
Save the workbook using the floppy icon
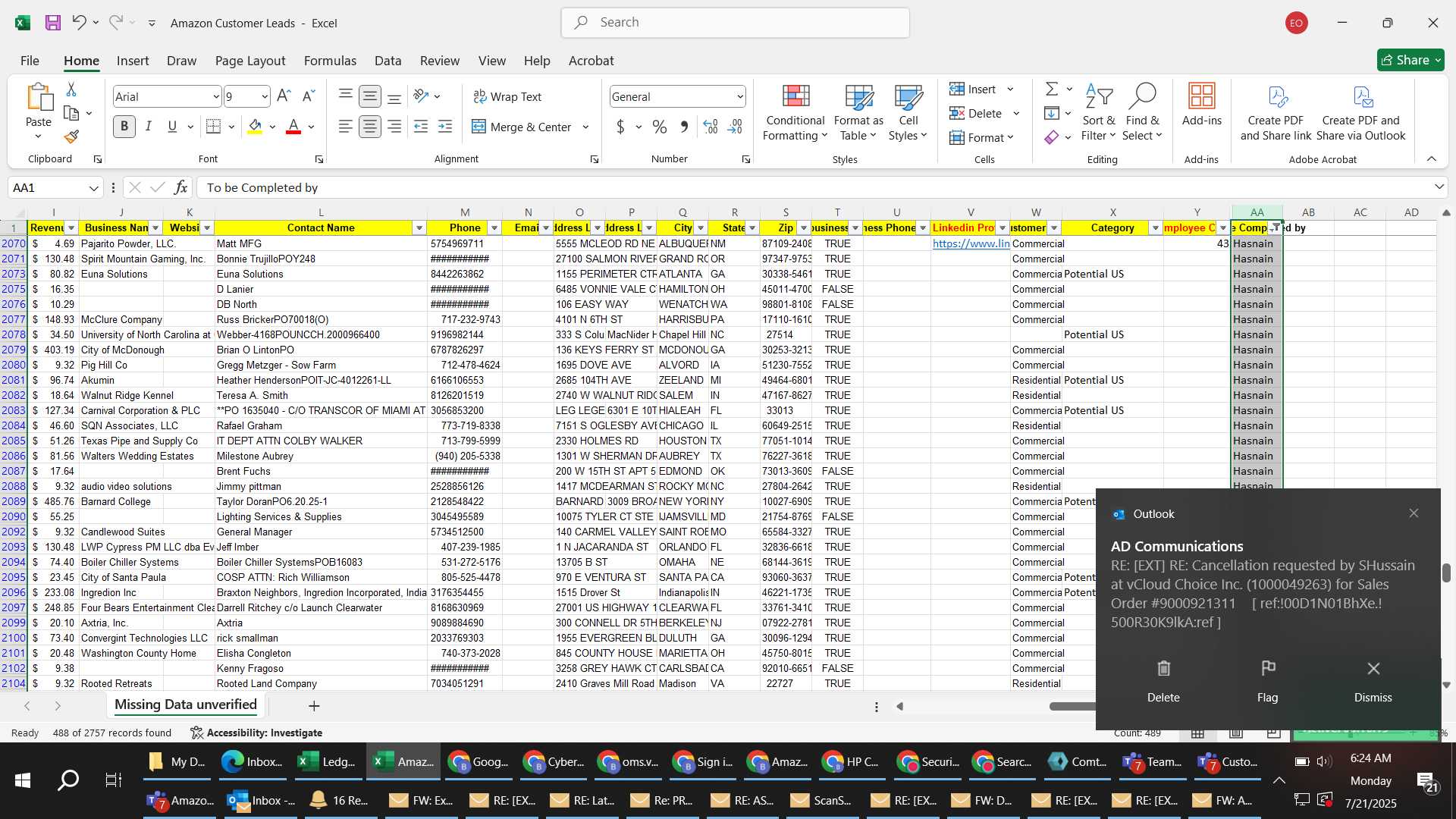point(53,23)
